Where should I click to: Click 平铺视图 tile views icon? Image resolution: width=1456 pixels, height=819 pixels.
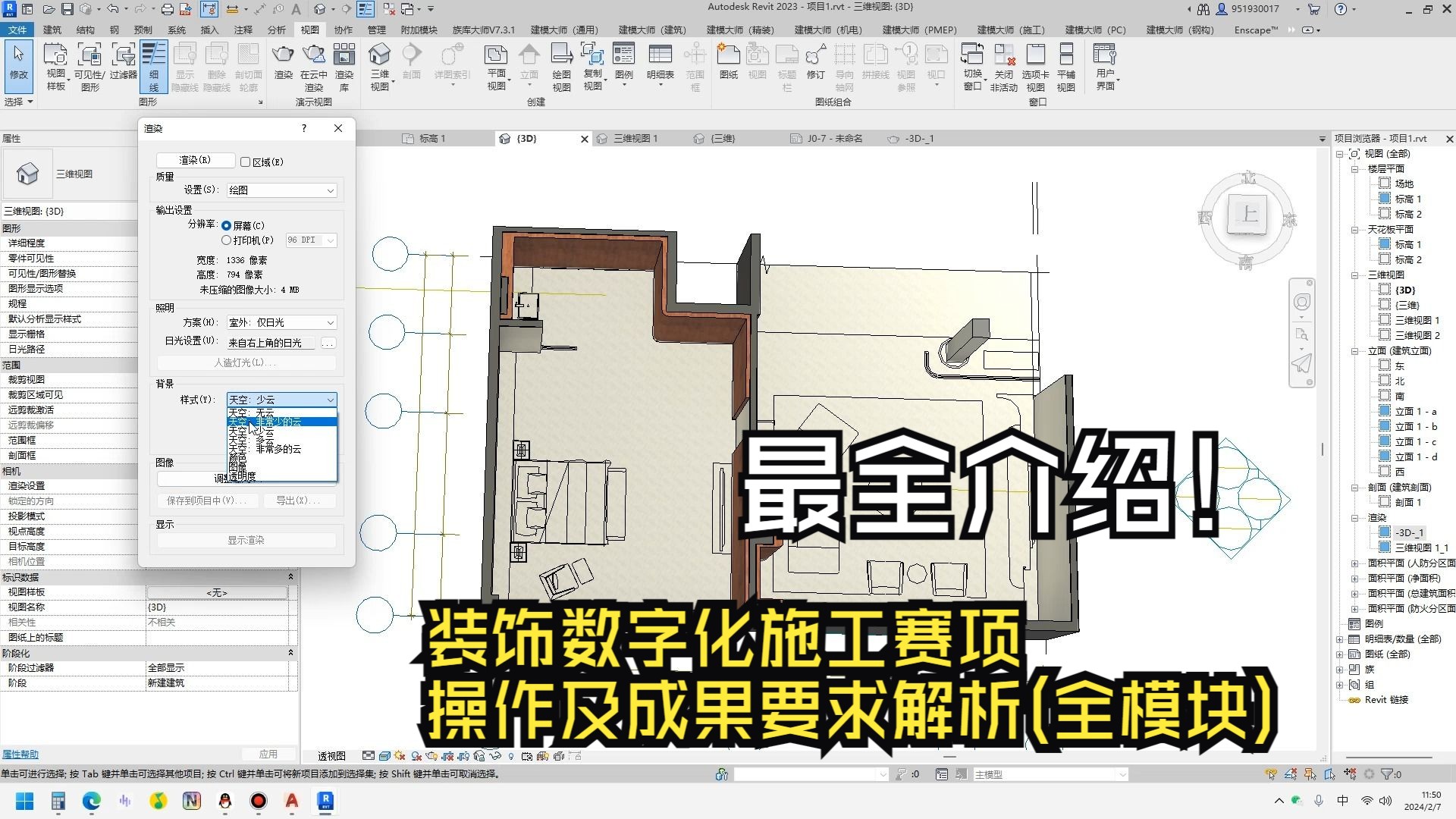1066,67
